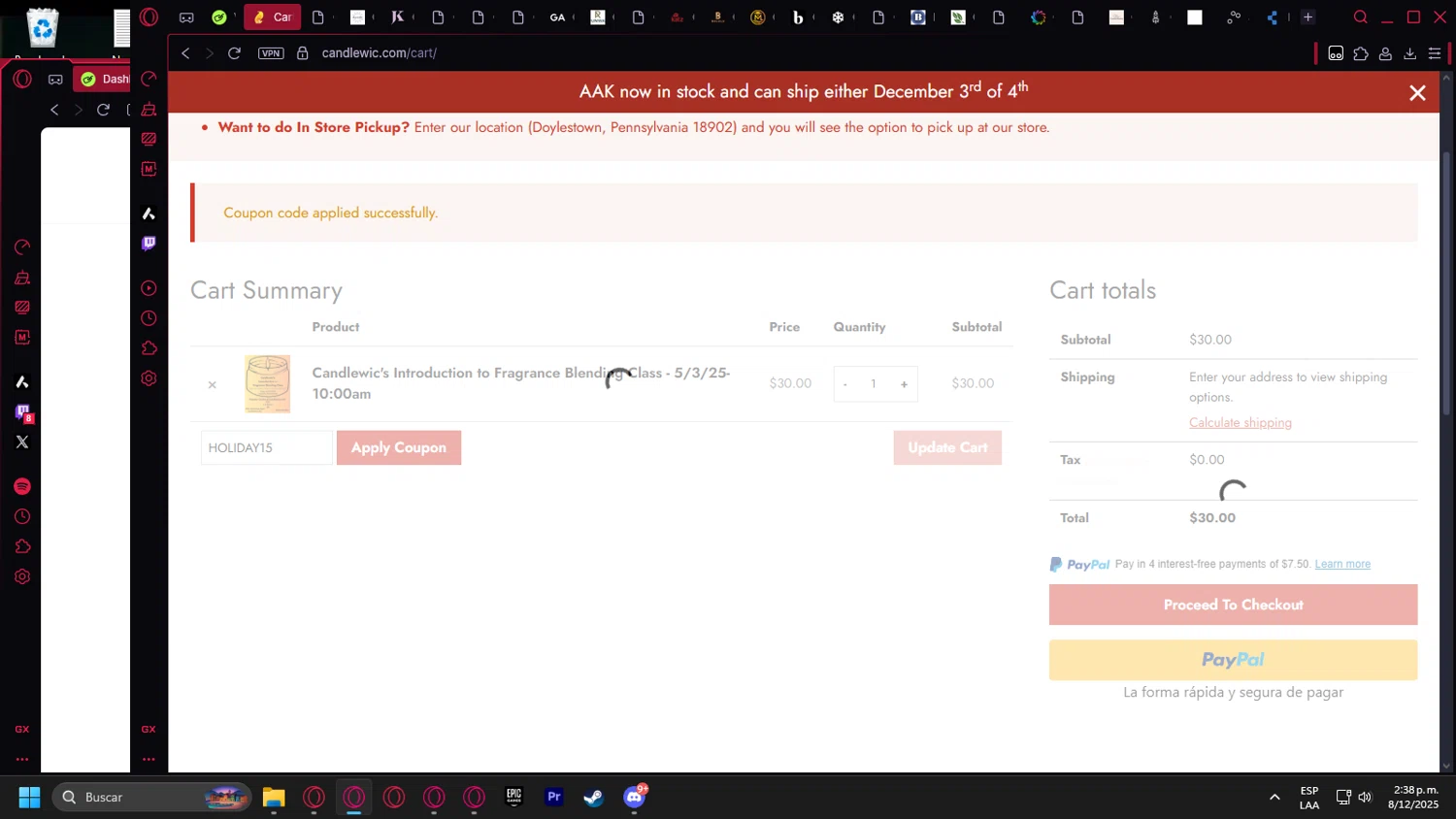Open the profile account icon in toolbar
This screenshot has width=1456, height=819.
pyautogui.click(x=1385, y=53)
